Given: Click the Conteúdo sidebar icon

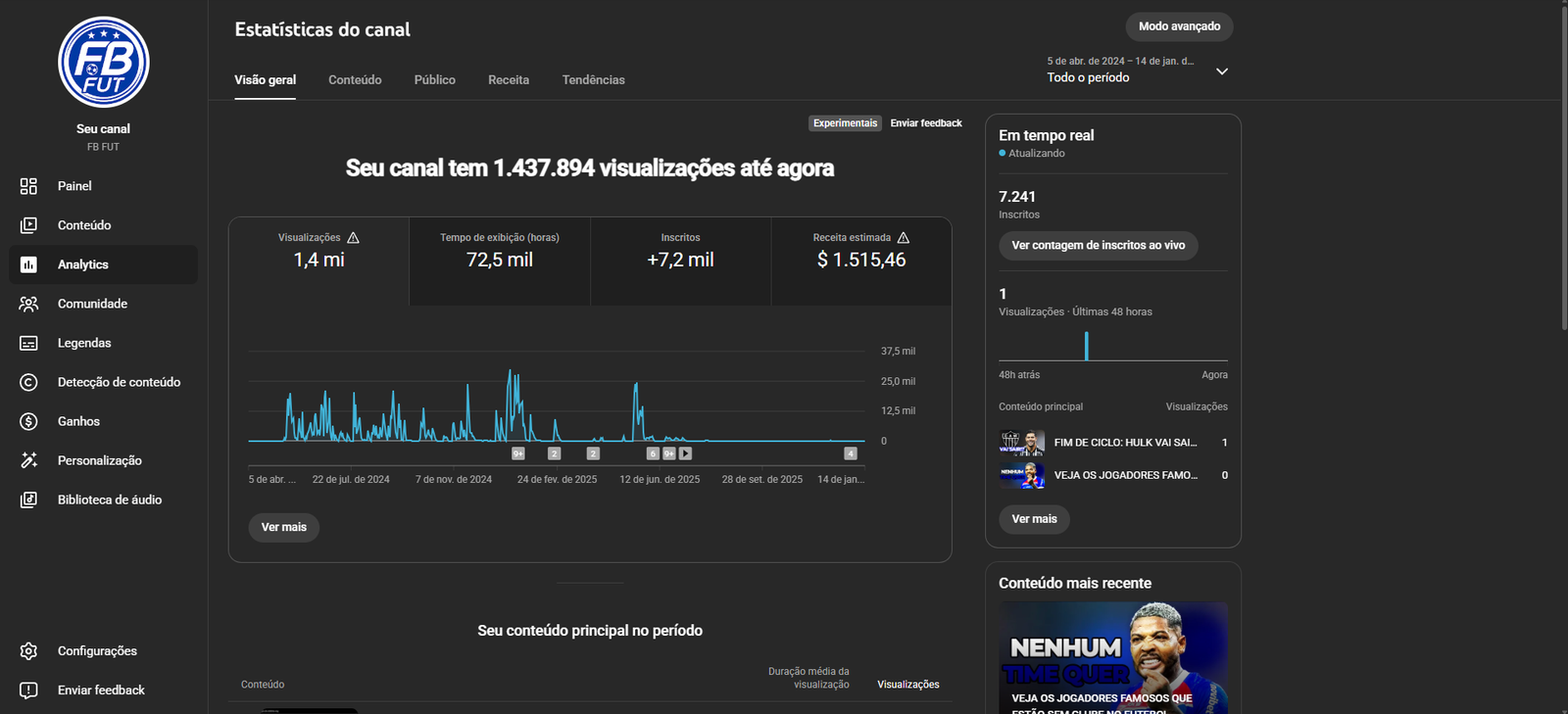Looking at the screenshot, I should point(28,225).
